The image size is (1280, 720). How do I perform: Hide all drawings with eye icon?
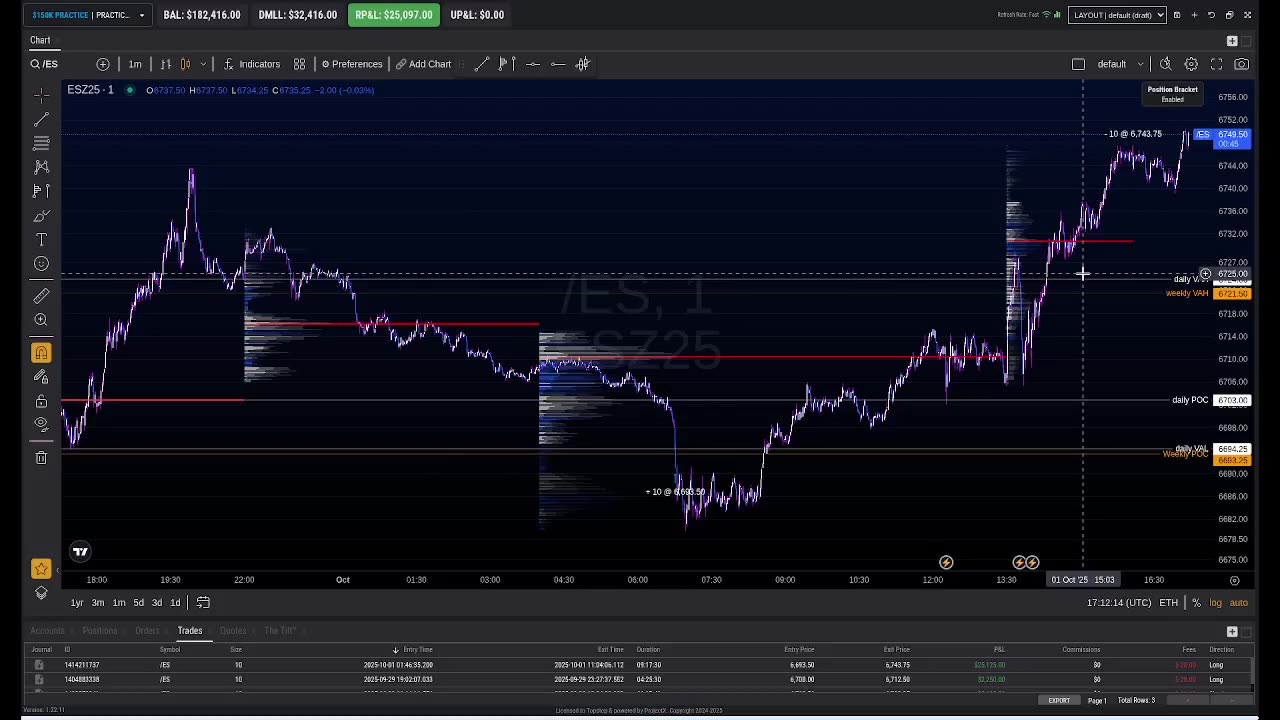tap(41, 425)
